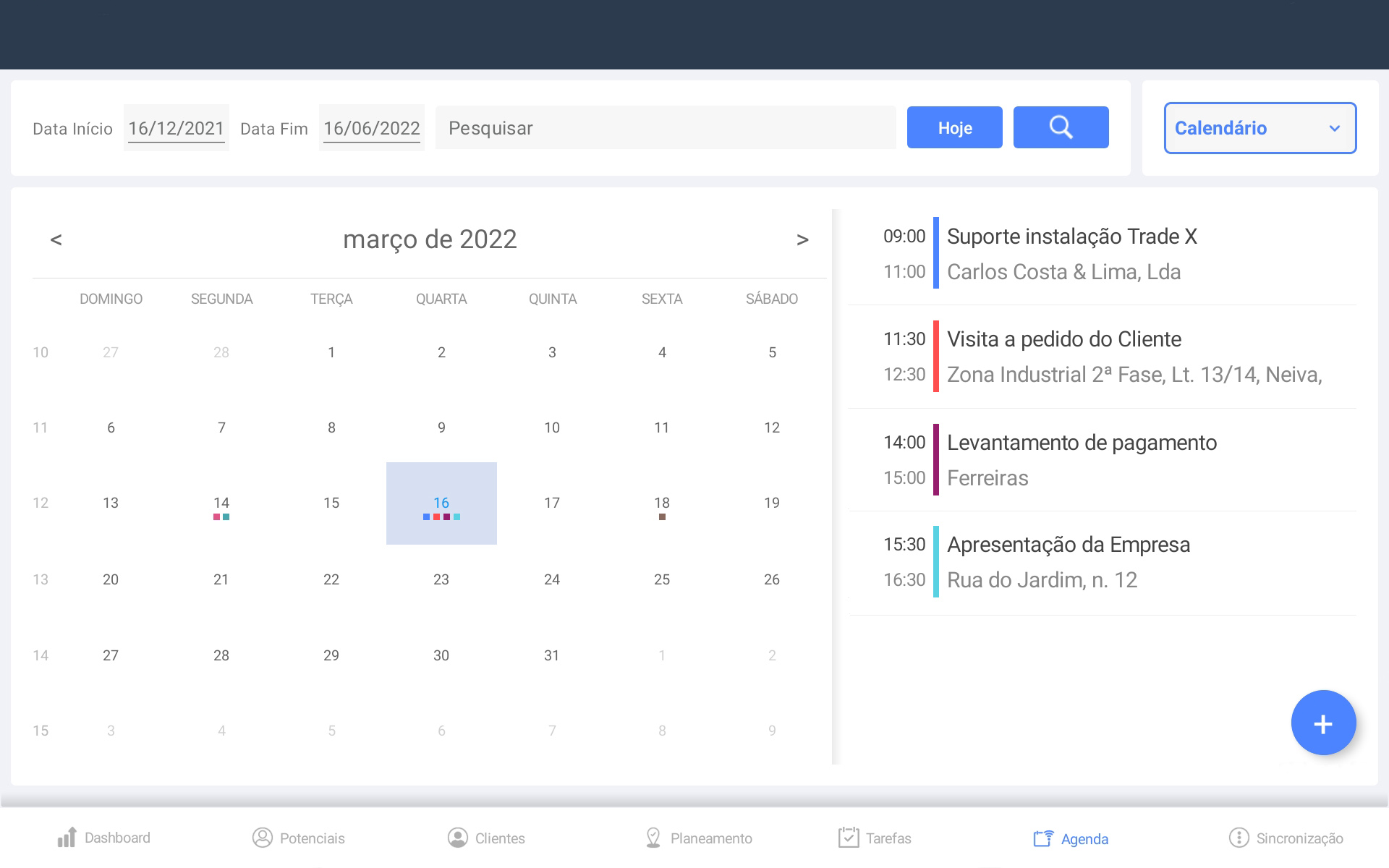Viewport: 1389px width, 868px height.
Task: Open Sincronização icon in bottom bar
Action: click(x=1239, y=838)
